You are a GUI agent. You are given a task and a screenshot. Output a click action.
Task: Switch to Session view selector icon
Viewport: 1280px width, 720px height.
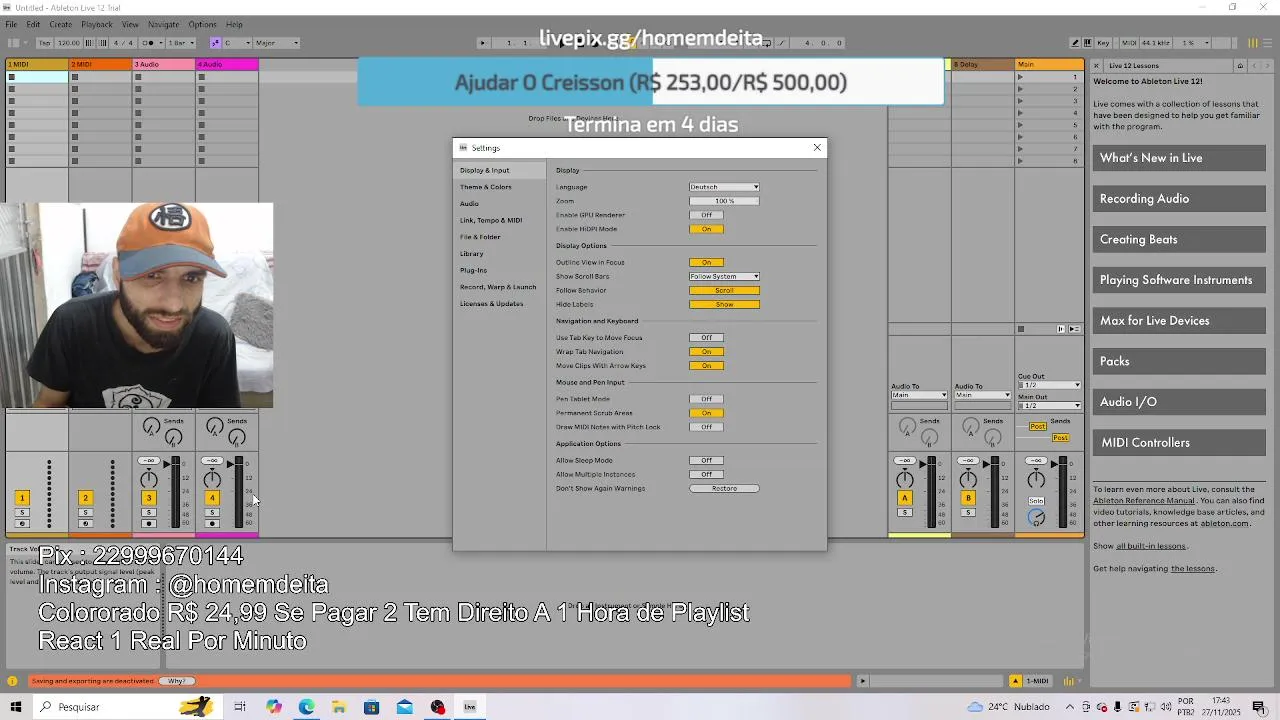pyautogui.click(x=1253, y=43)
